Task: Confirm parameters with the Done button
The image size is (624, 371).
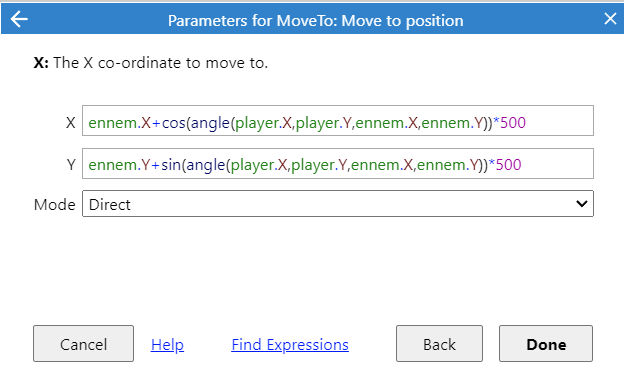Action: tap(546, 344)
